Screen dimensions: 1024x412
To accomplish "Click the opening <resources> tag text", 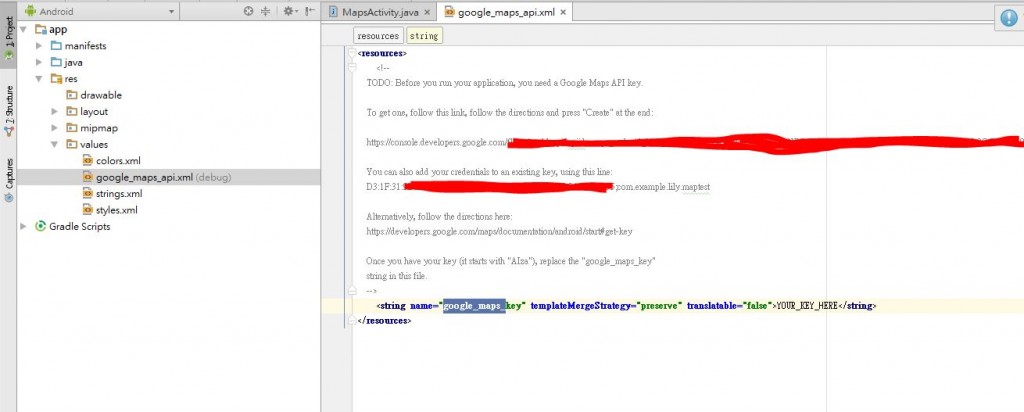I will 382,54.
